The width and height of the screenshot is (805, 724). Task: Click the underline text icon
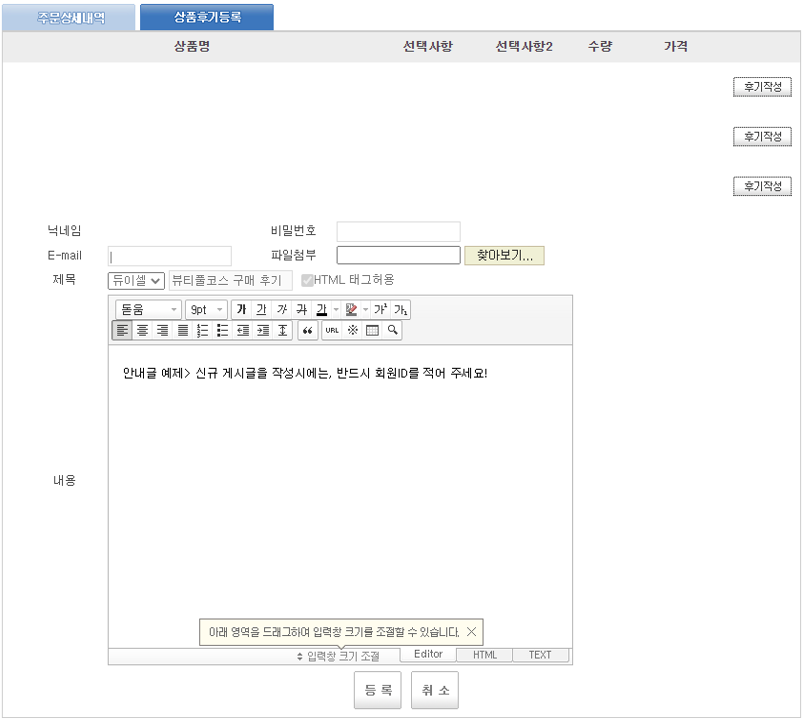point(261,310)
